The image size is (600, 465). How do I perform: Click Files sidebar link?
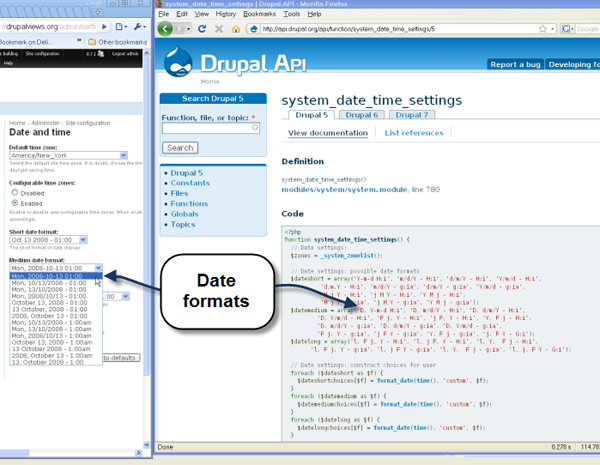(179, 193)
